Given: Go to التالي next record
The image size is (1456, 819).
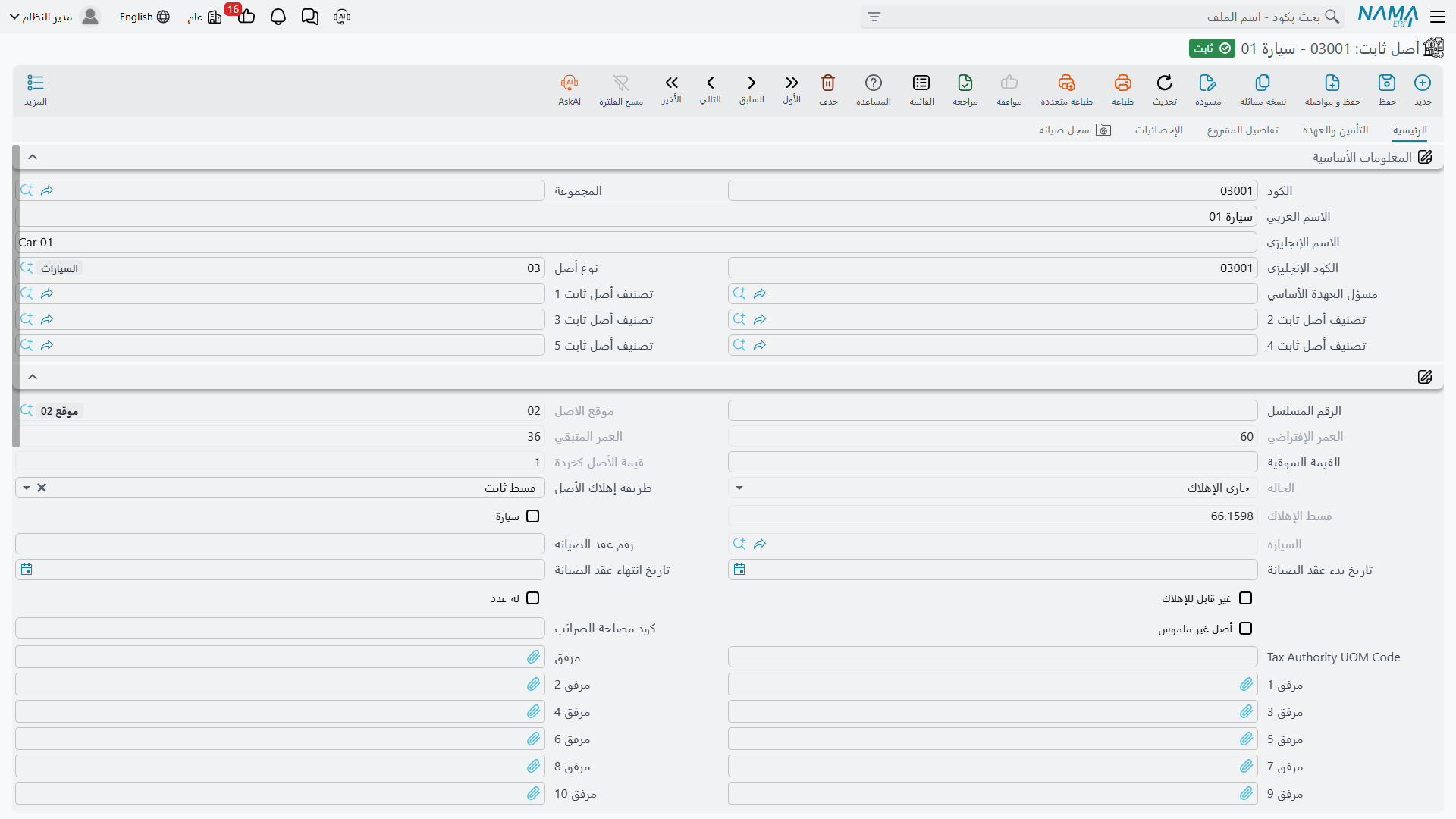Looking at the screenshot, I should coord(711,83).
